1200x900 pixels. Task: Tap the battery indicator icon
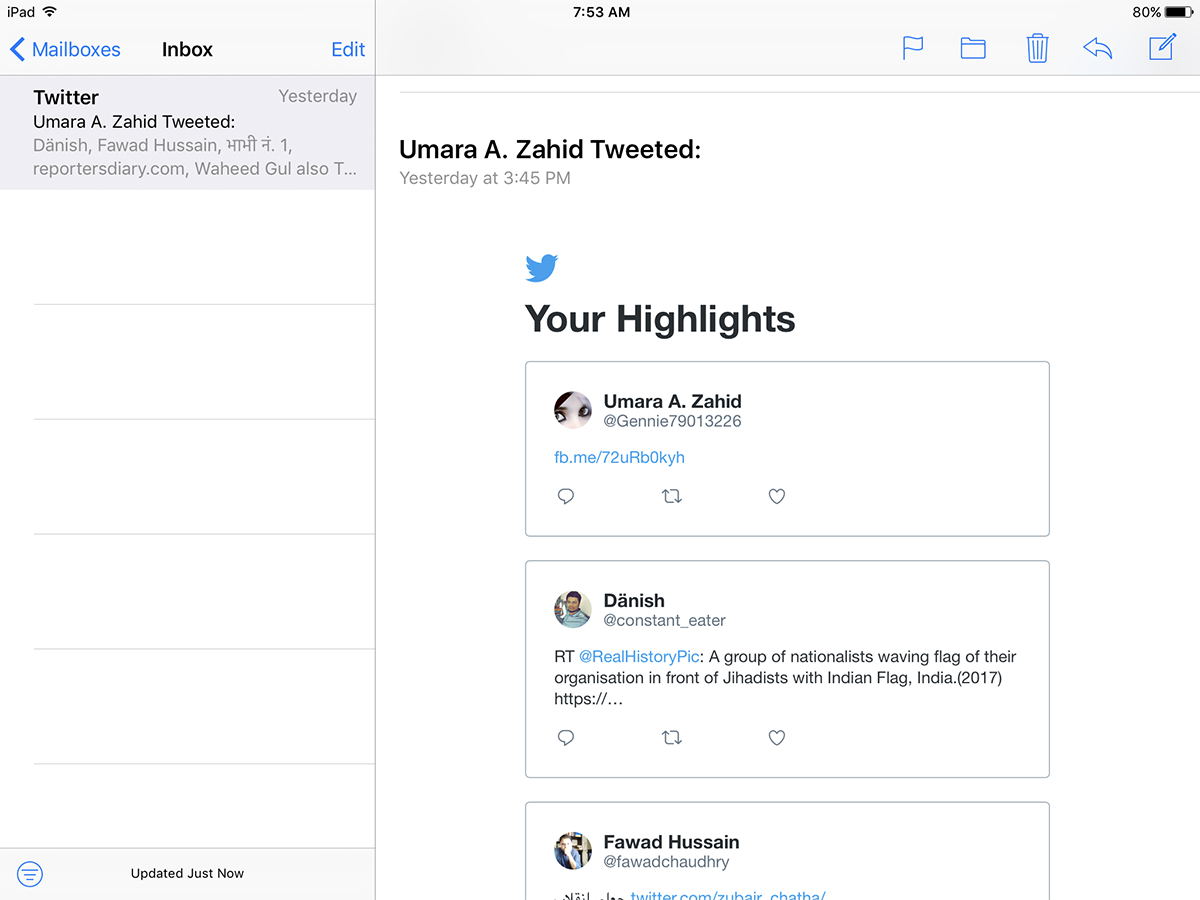(x=1180, y=12)
